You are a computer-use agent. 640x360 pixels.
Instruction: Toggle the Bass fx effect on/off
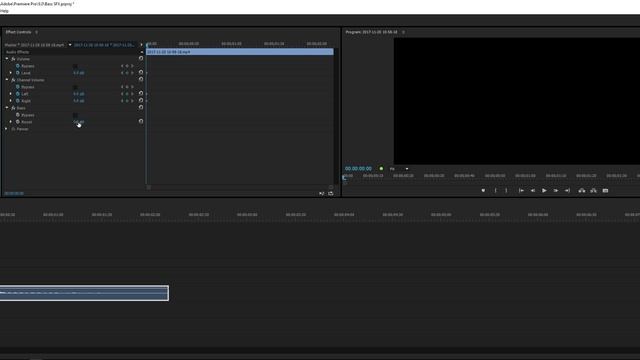(13, 108)
